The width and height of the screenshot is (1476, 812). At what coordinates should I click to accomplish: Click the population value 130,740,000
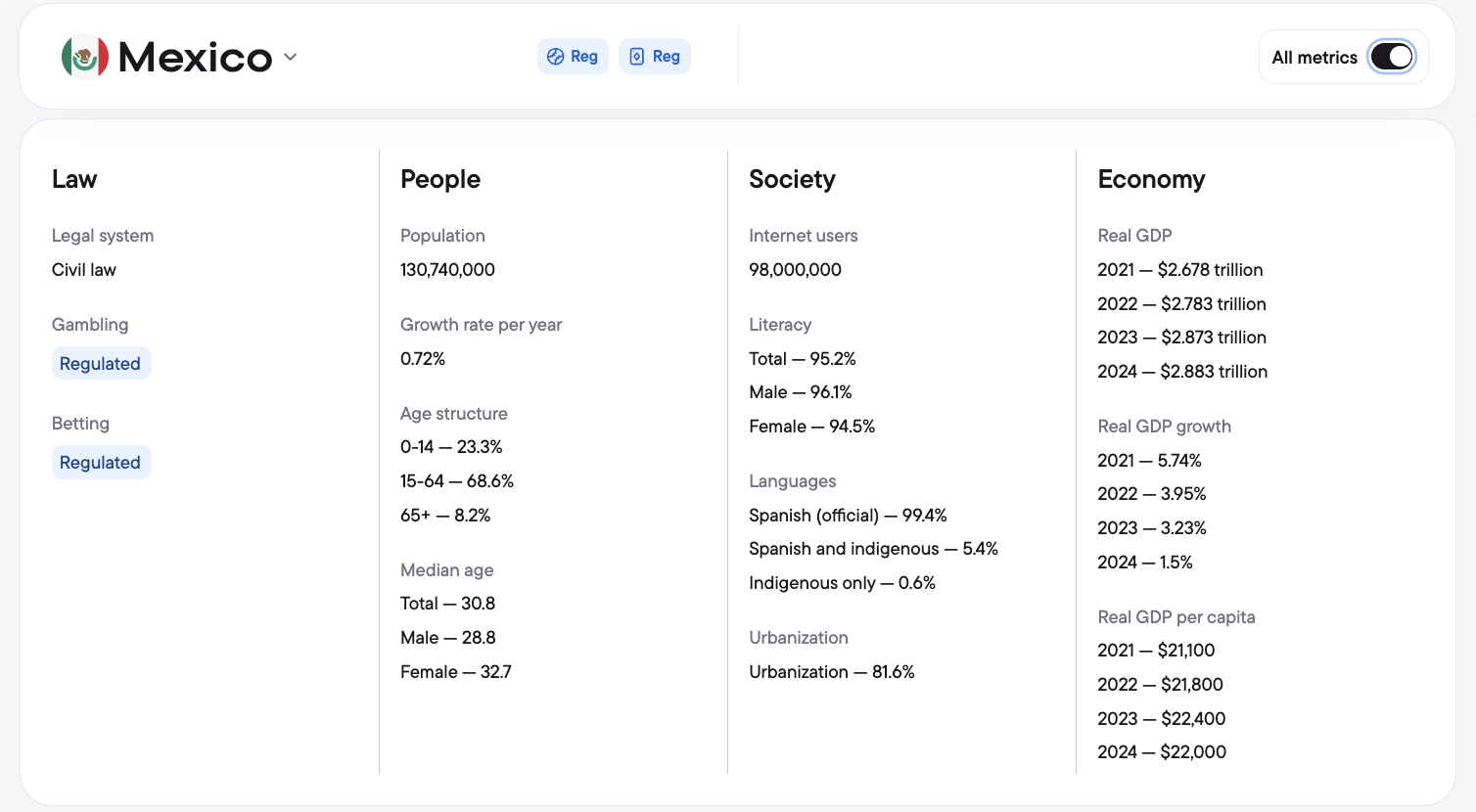[x=447, y=270]
